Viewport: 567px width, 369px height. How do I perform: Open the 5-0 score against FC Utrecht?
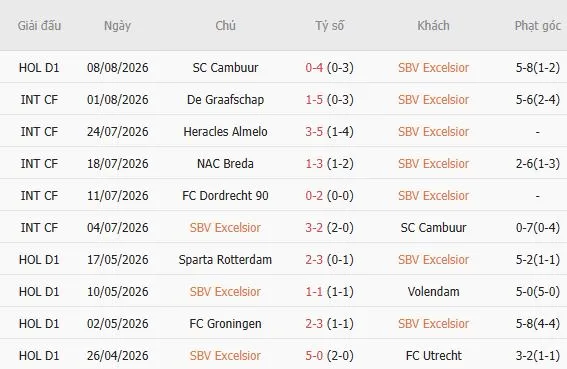(x=314, y=356)
